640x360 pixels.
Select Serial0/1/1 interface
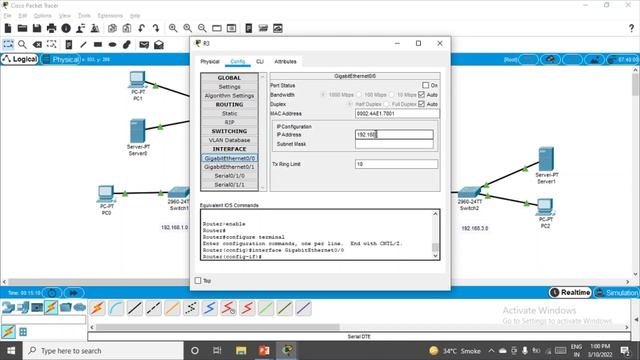(229, 185)
